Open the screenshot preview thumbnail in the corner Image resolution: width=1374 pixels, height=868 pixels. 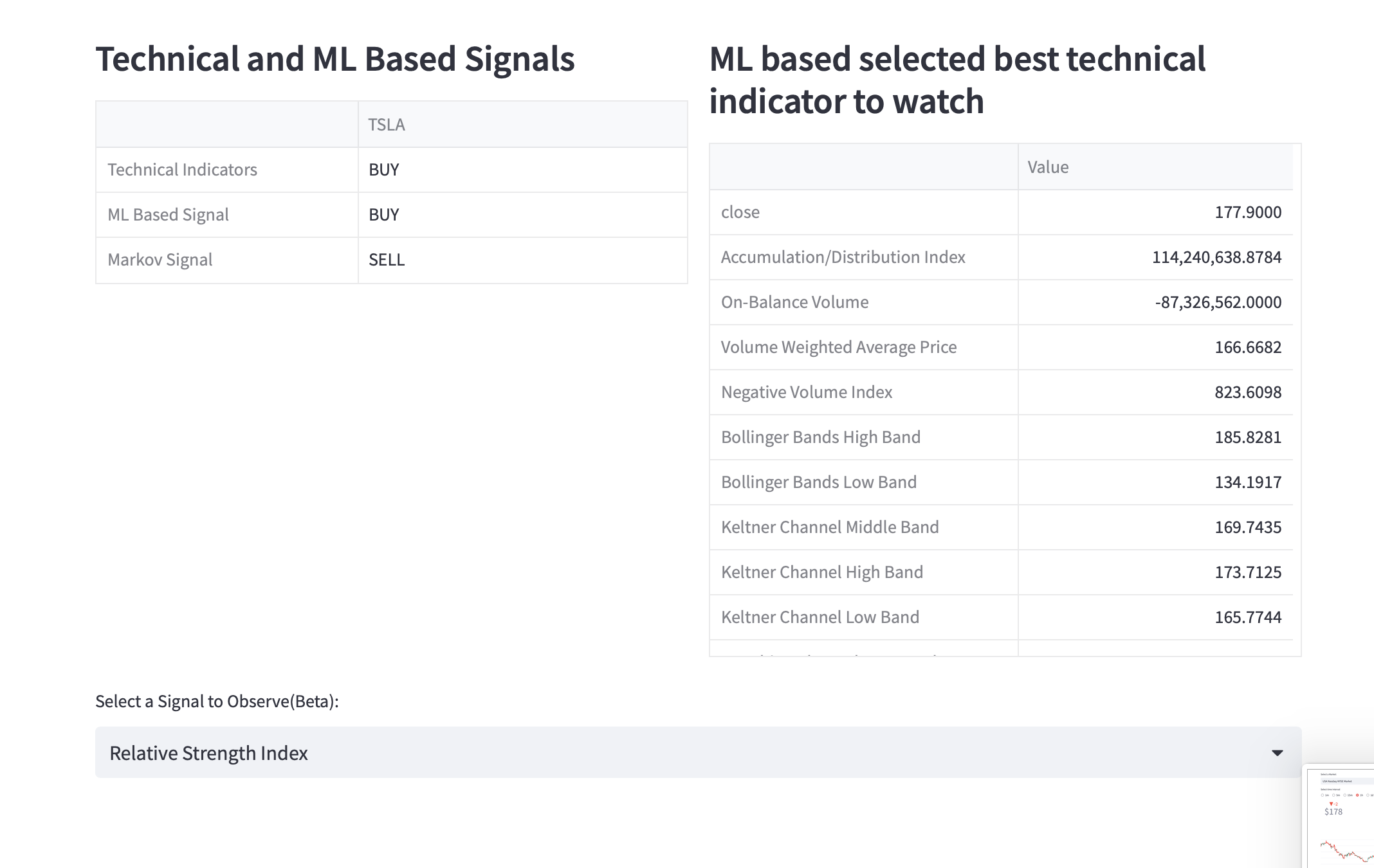click(1339, 817)
